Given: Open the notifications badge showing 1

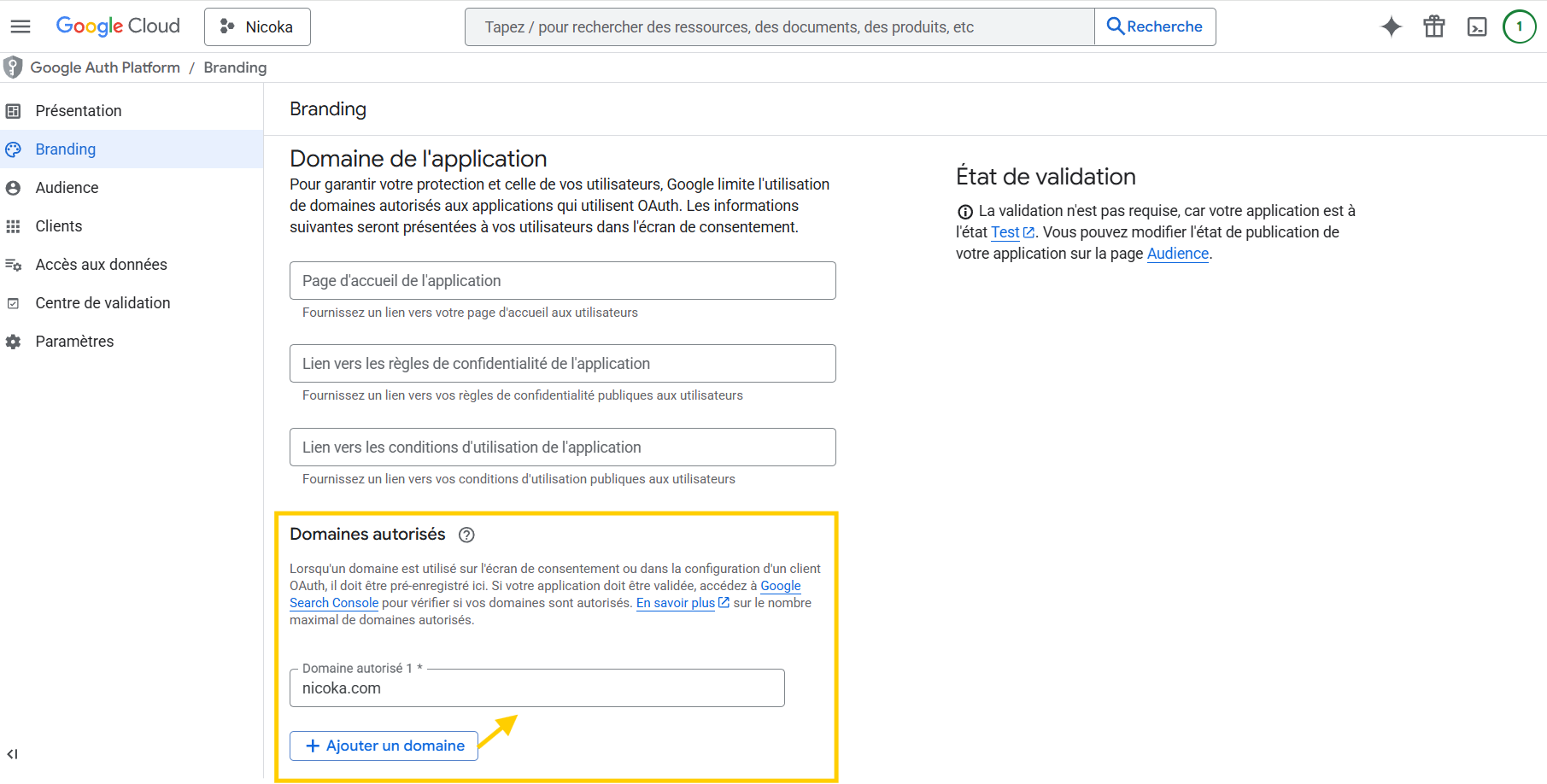Looking at the screenshot, I should pos(1519,26).
